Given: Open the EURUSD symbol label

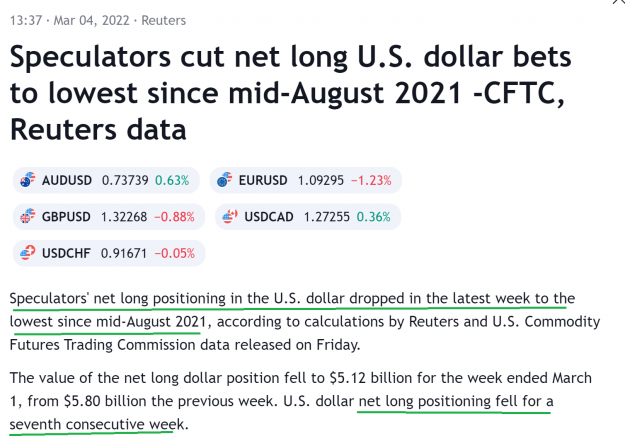Looking at the screenshot, I should coord(263,180).
